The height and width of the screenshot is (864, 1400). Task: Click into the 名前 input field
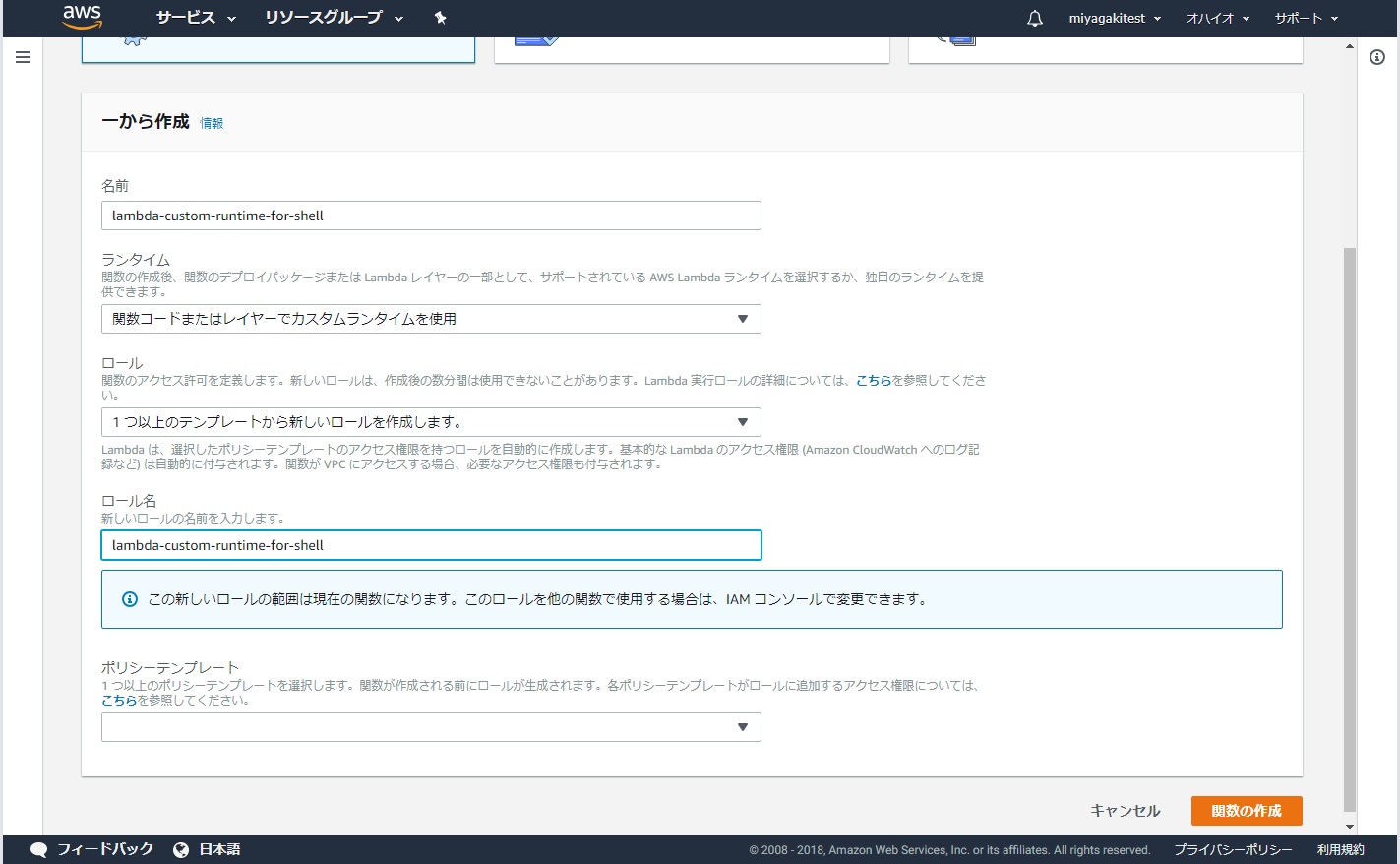point(431,216)
